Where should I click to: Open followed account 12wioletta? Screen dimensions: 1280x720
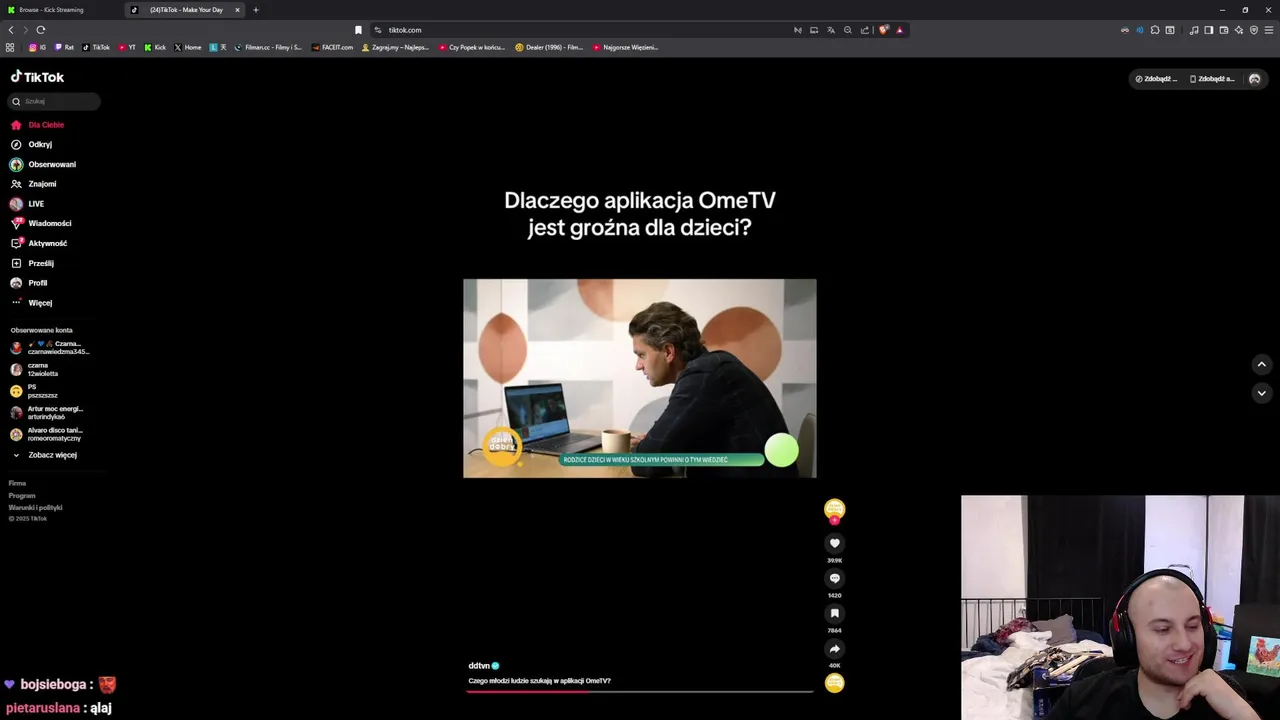point(35,369)
